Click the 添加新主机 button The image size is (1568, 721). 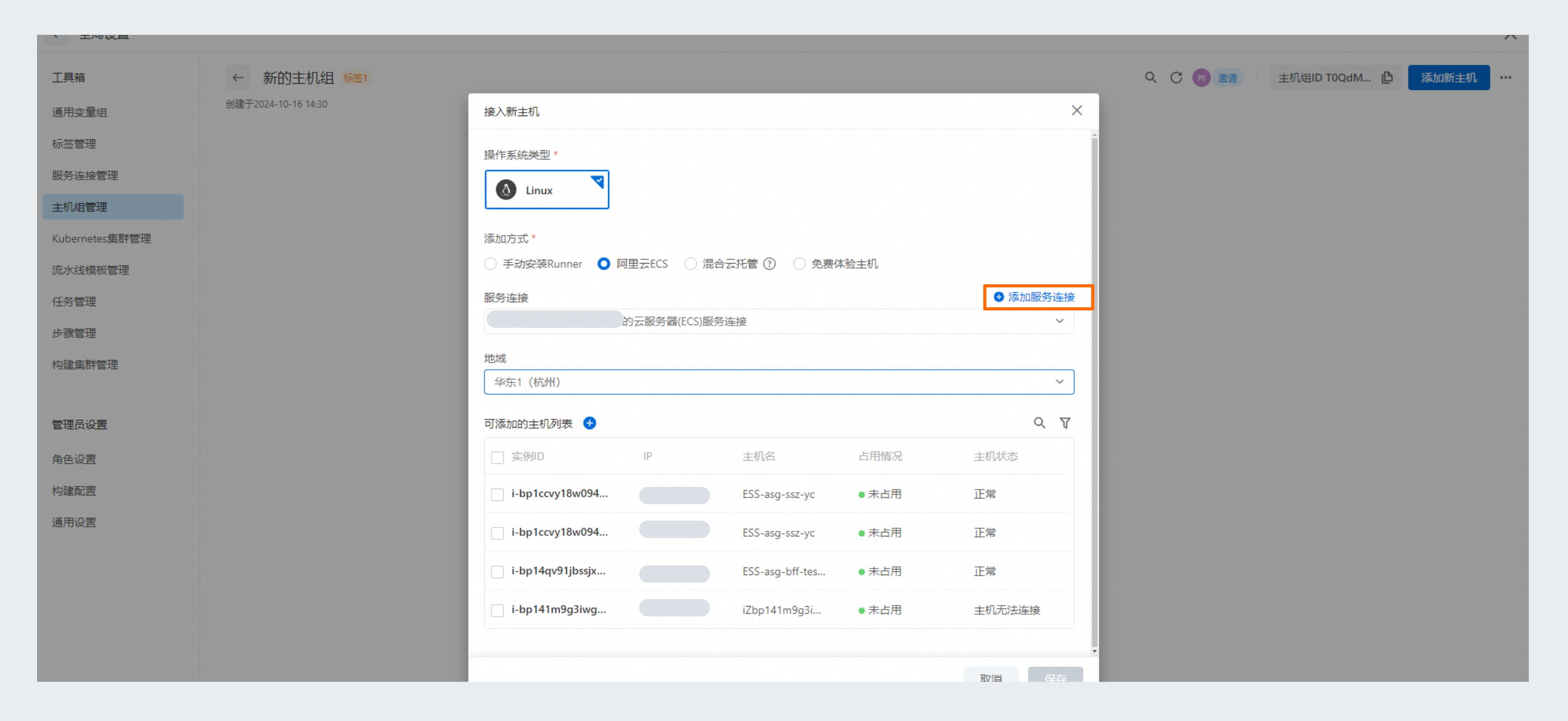click(x=1449, y=77)
